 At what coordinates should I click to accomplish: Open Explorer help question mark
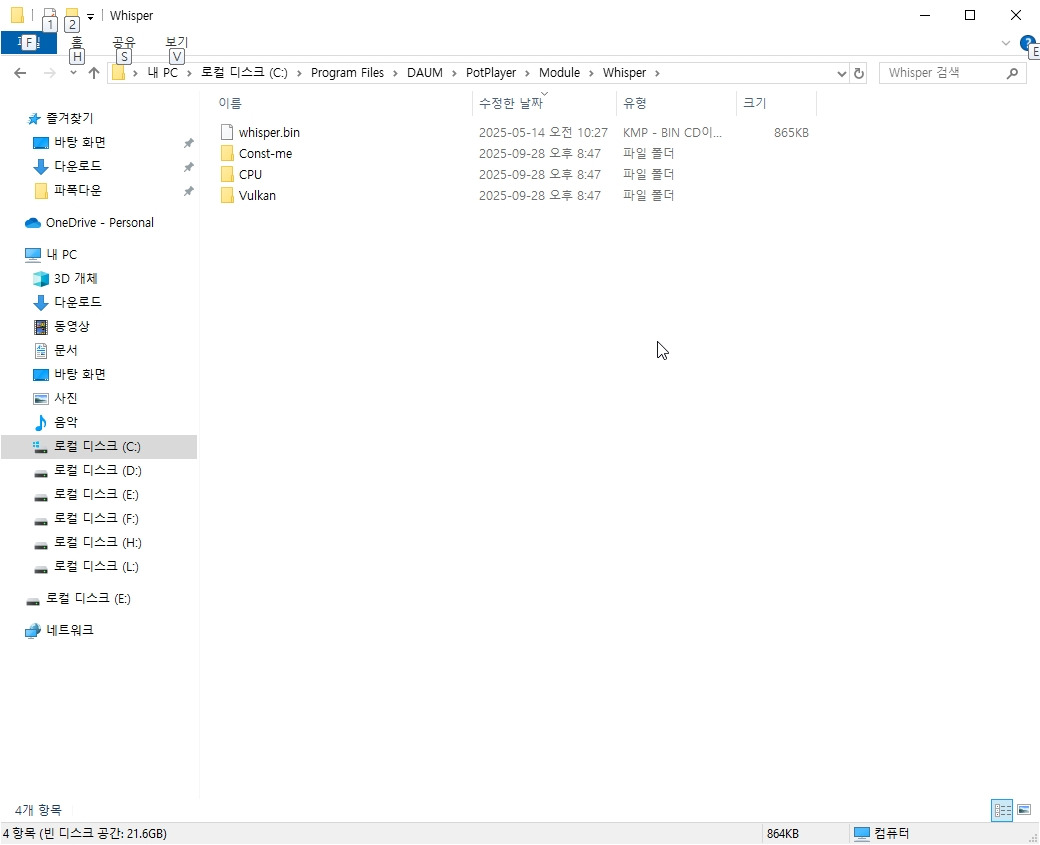pos(1027,44)
